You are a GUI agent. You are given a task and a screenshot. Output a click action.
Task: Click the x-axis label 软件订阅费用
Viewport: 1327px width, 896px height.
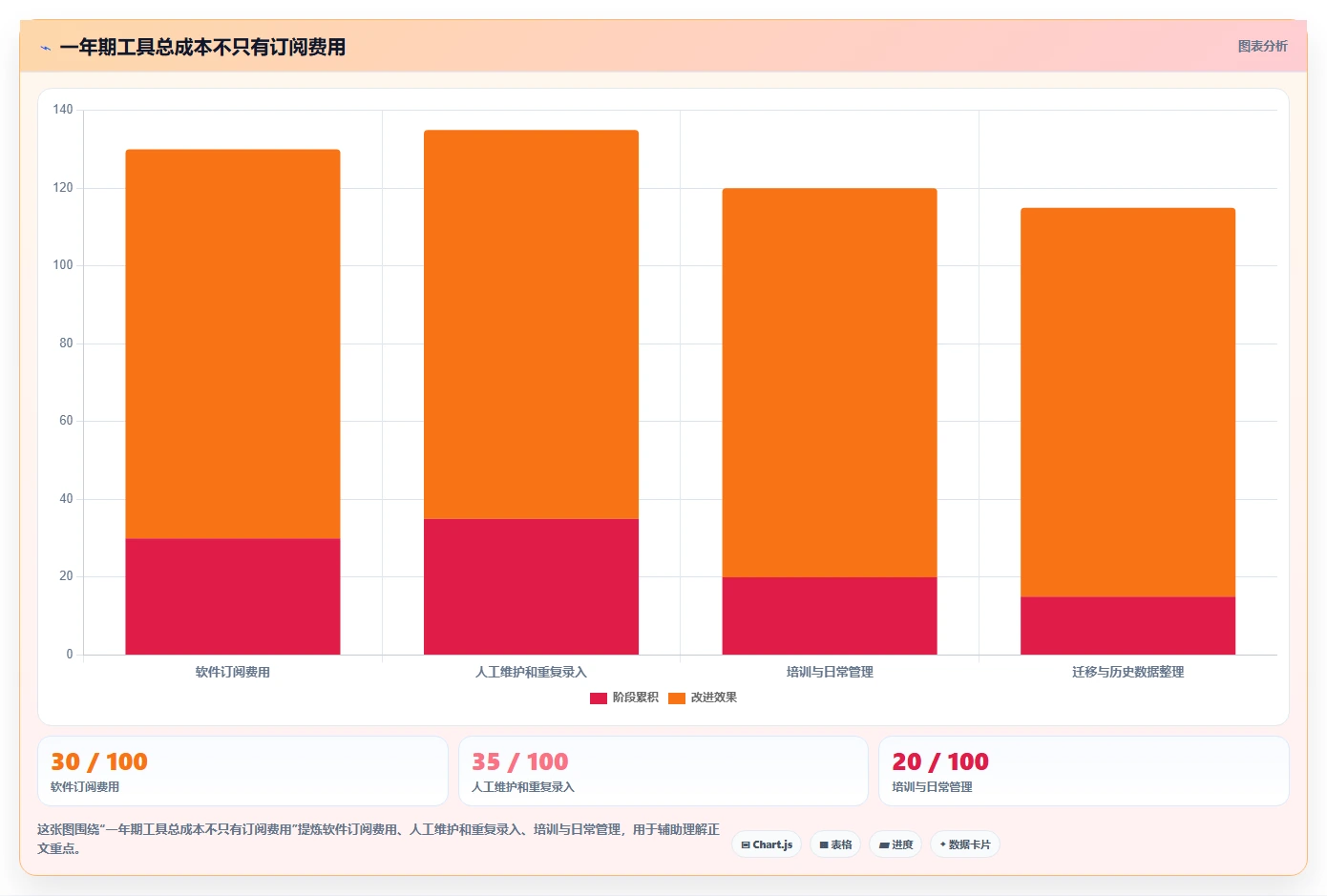233,672
